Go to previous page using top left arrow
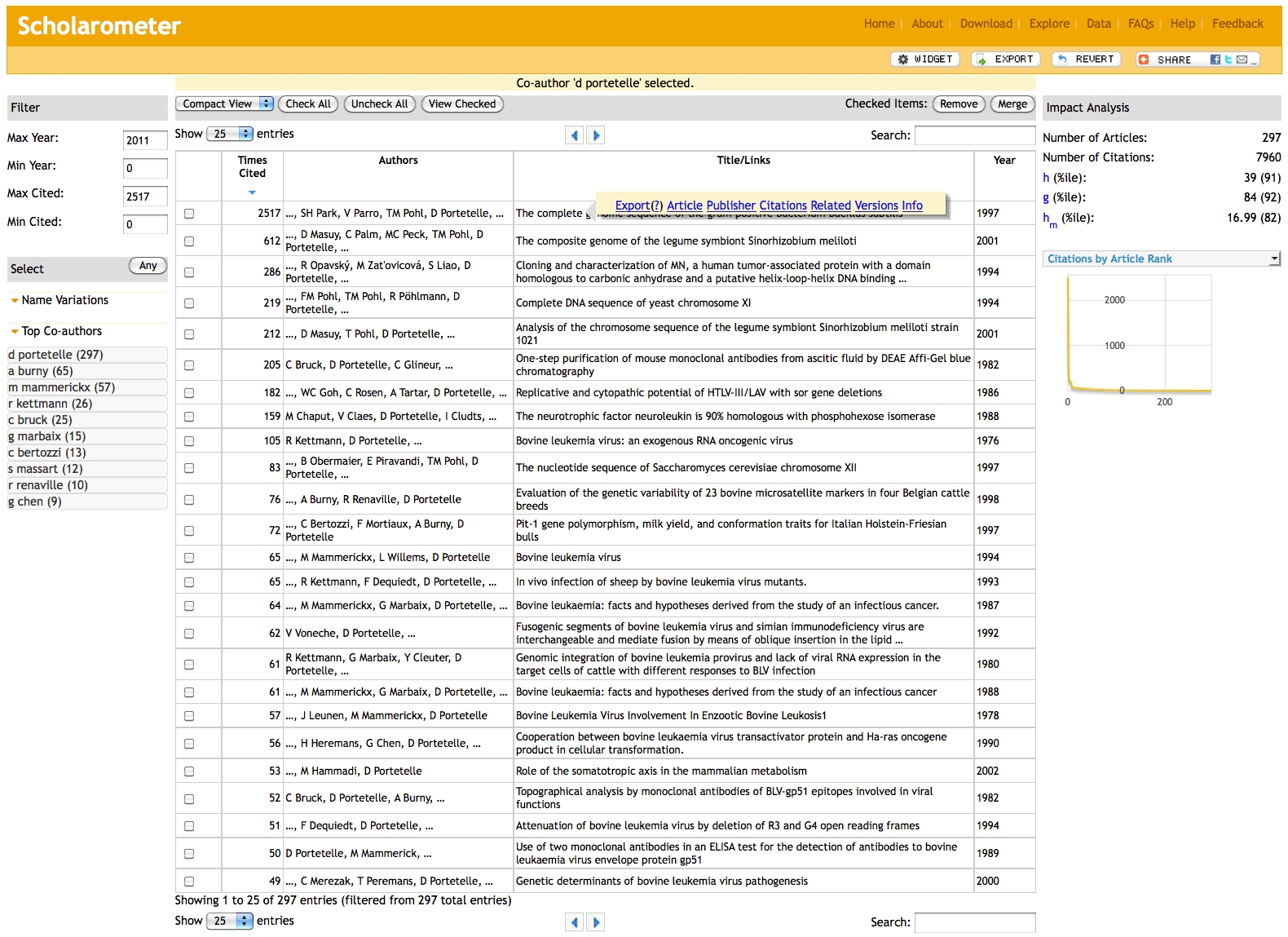The height and width of the screenshot is (937, 1288). tap(574, 135)
